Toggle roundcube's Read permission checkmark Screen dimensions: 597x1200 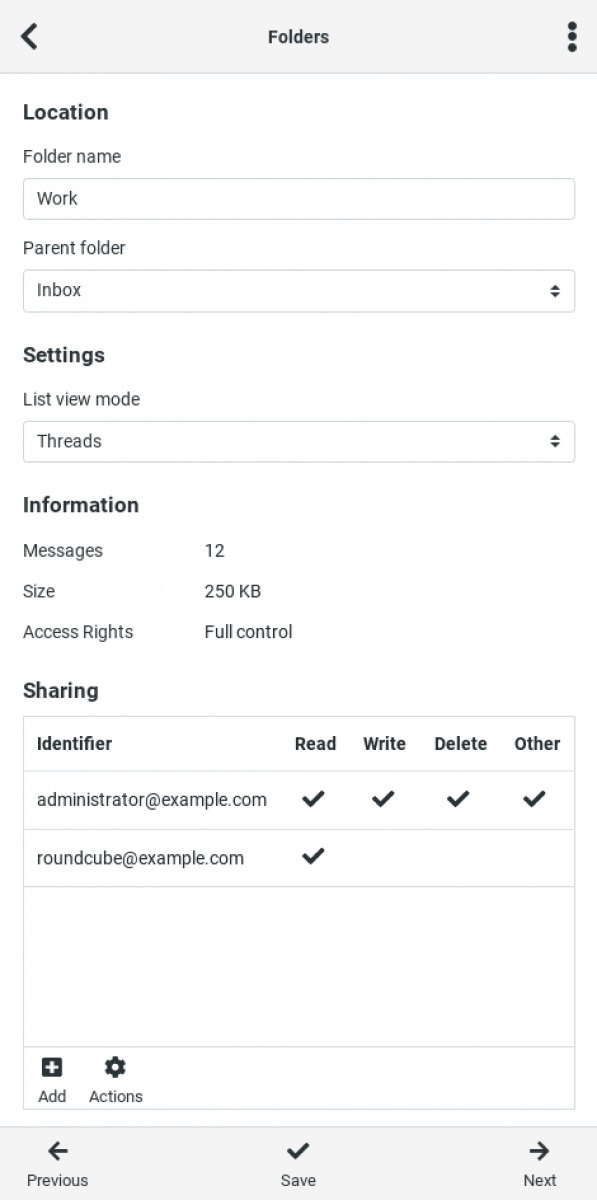pyautogui.click(x=314, y=857)
